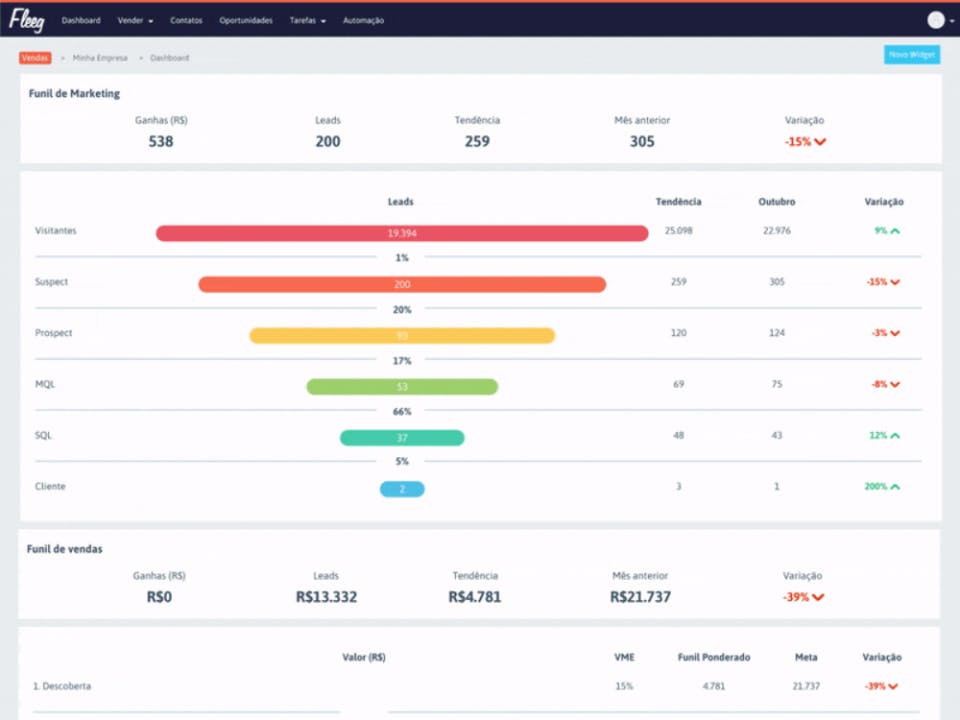This screenshot has width=960, height=720.
Task: Click the red down arrow in MQL row
Action: (895, 384)
